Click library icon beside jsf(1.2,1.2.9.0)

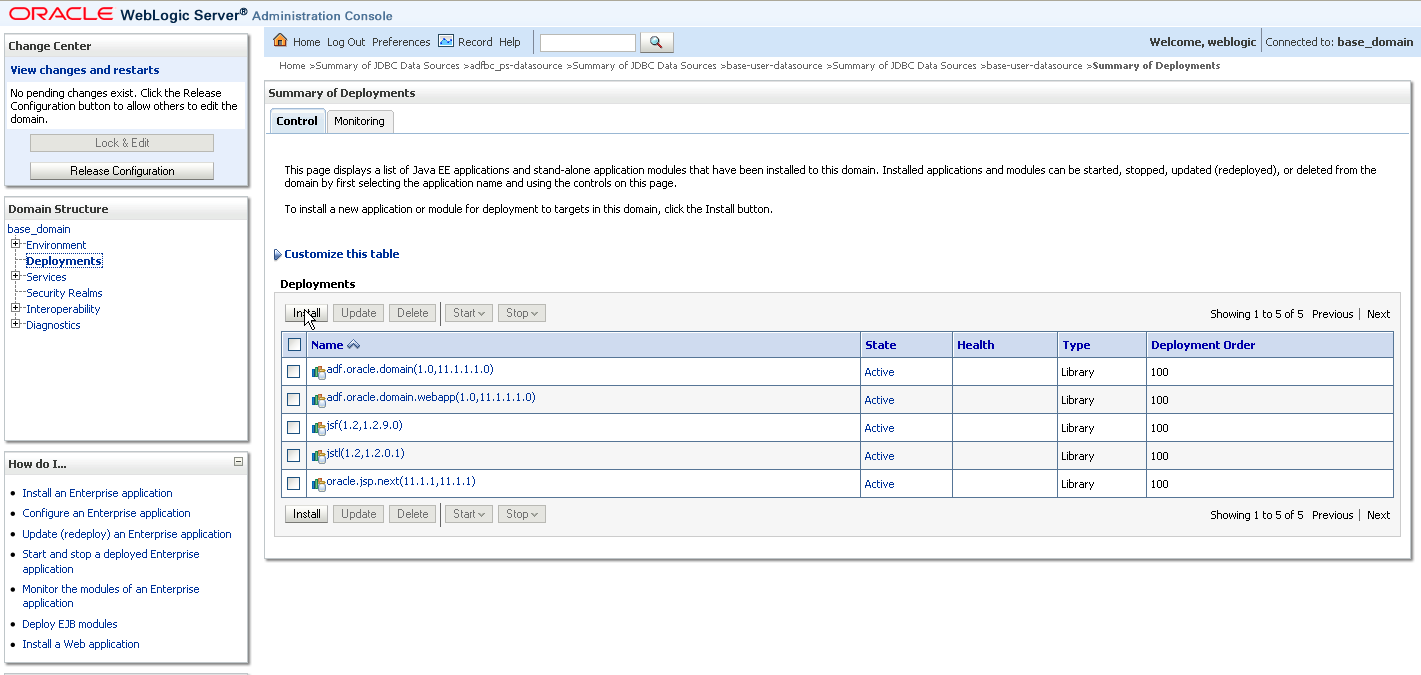(318, 428)
